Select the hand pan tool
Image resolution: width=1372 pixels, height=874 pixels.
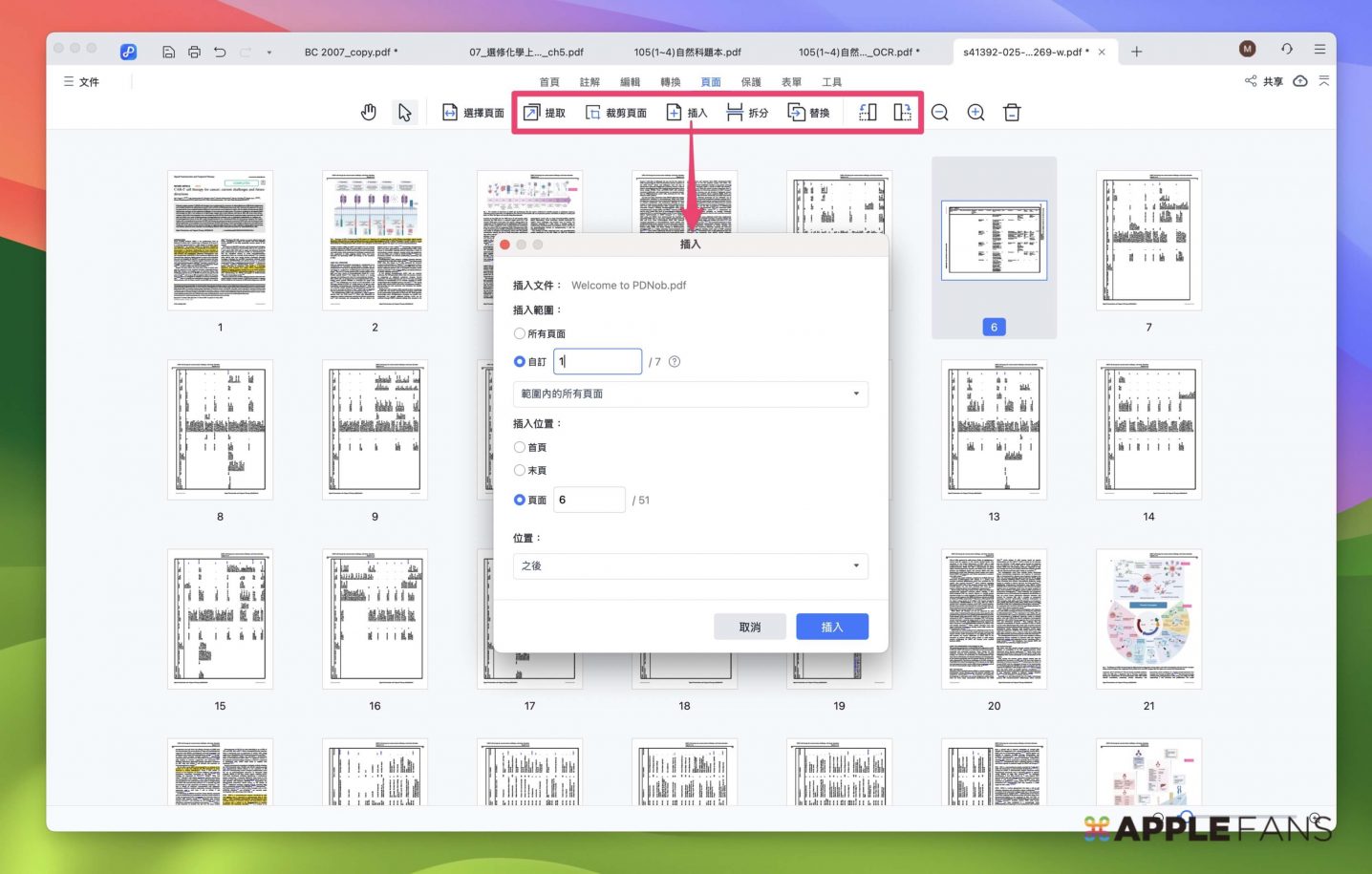(369, 113)
